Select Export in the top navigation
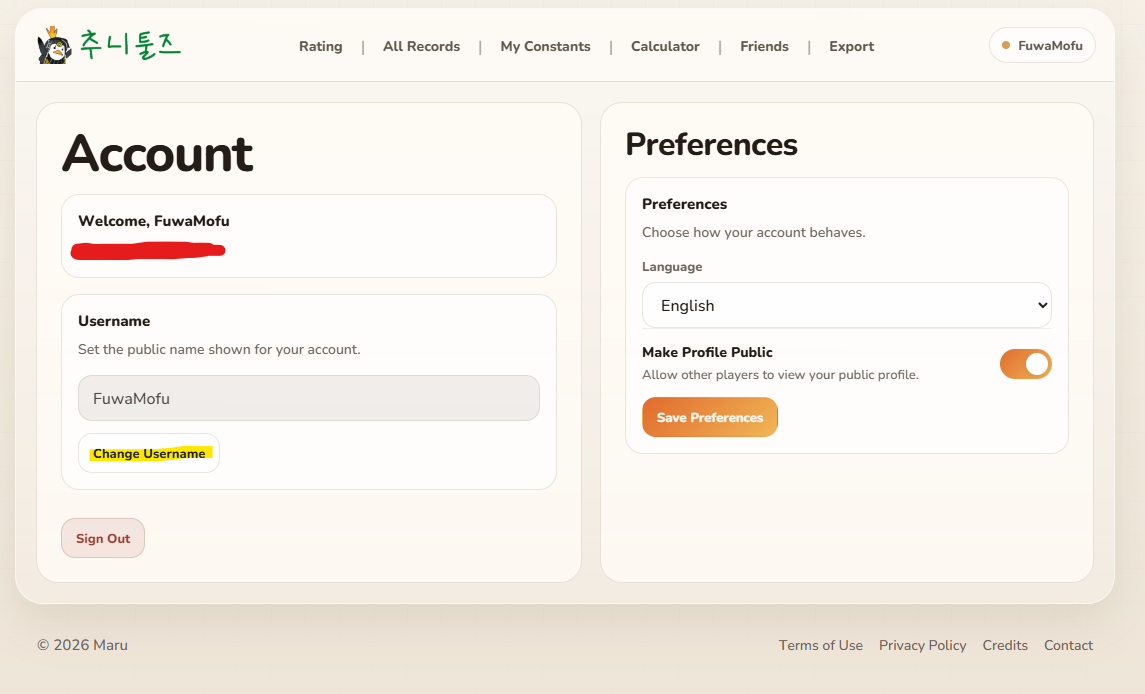This screenshot has width=1145, height=694. pyautogui.click(x=851, y=46)
